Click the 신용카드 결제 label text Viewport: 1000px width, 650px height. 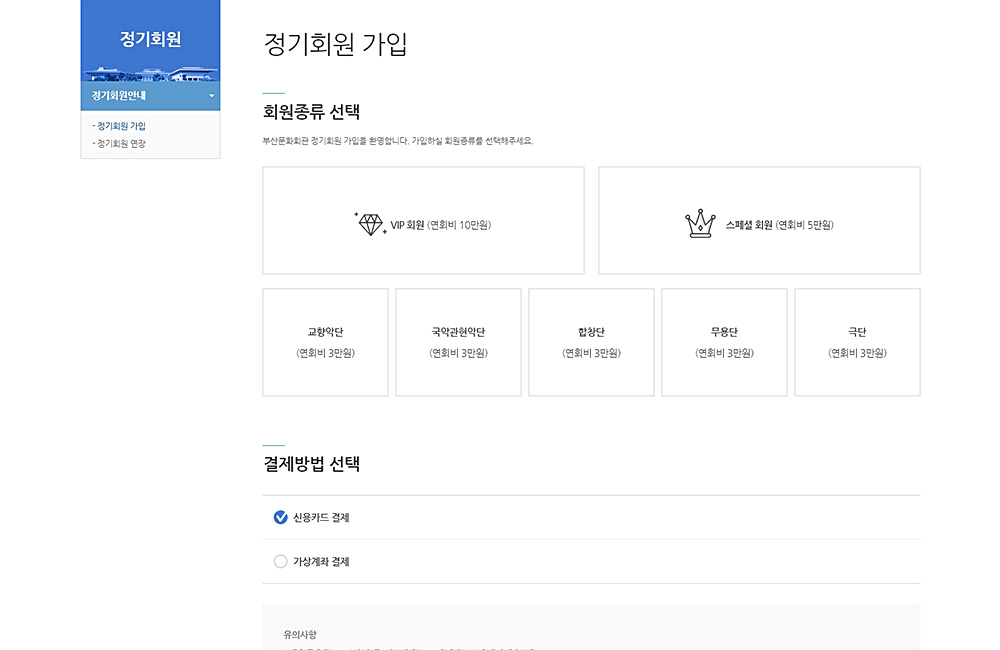321,517
